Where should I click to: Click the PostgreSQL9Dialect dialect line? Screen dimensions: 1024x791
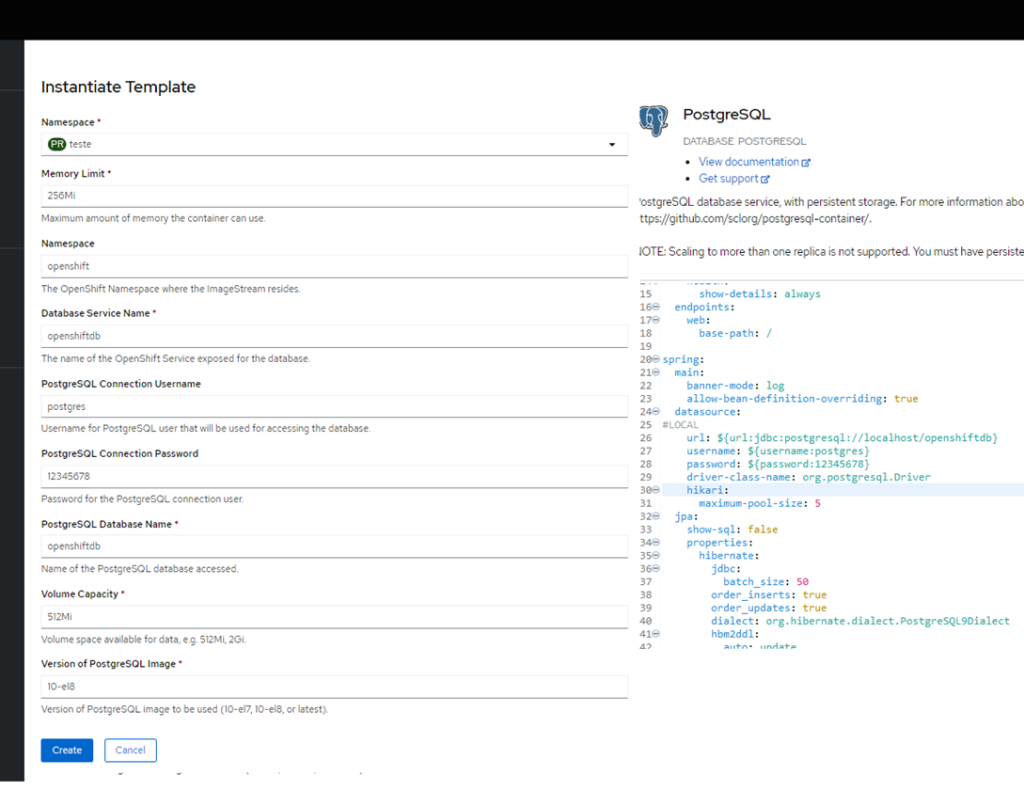pos(860,621)
